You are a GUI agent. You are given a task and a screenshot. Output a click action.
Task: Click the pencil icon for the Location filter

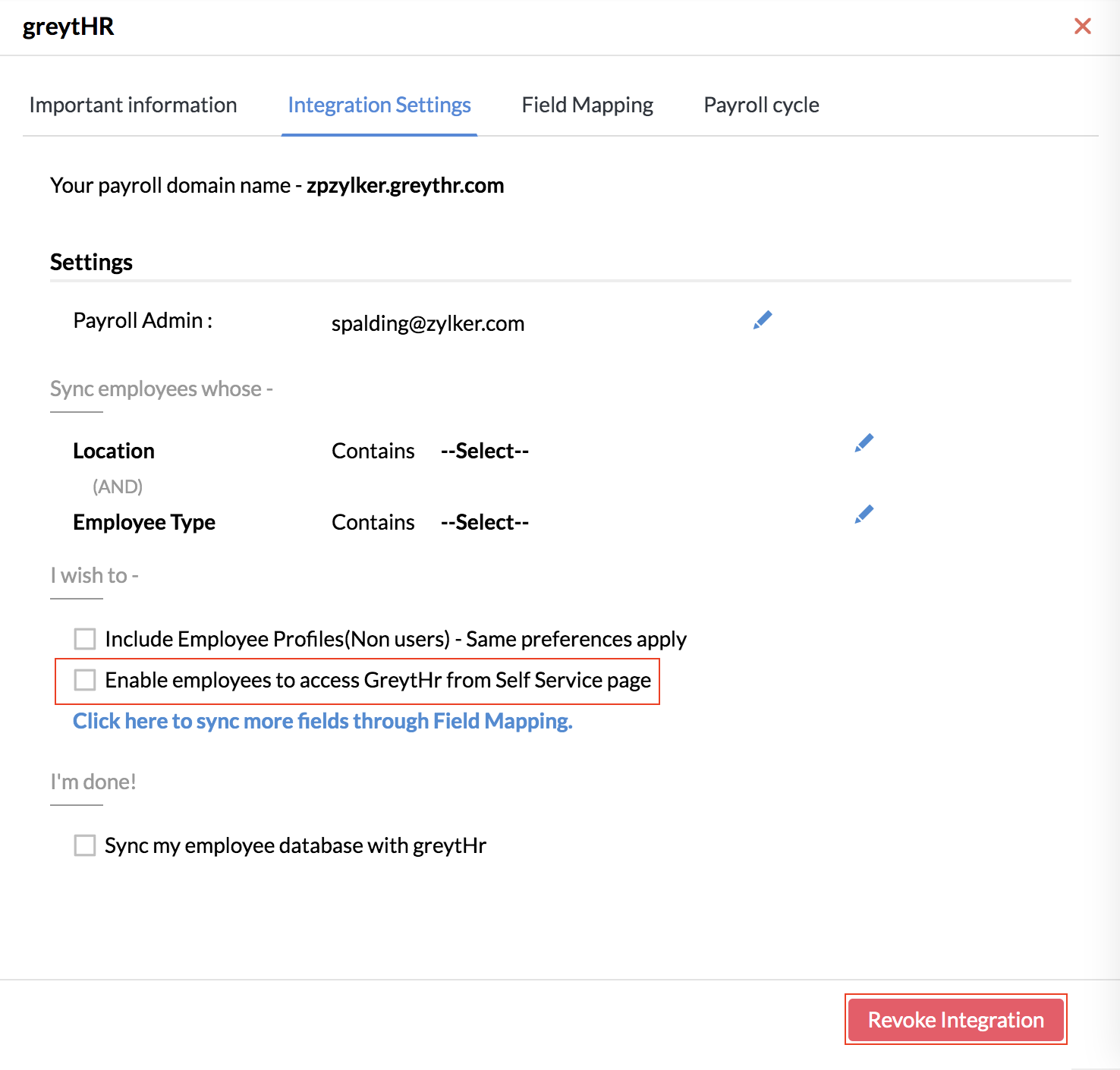[x=864, y=443]
